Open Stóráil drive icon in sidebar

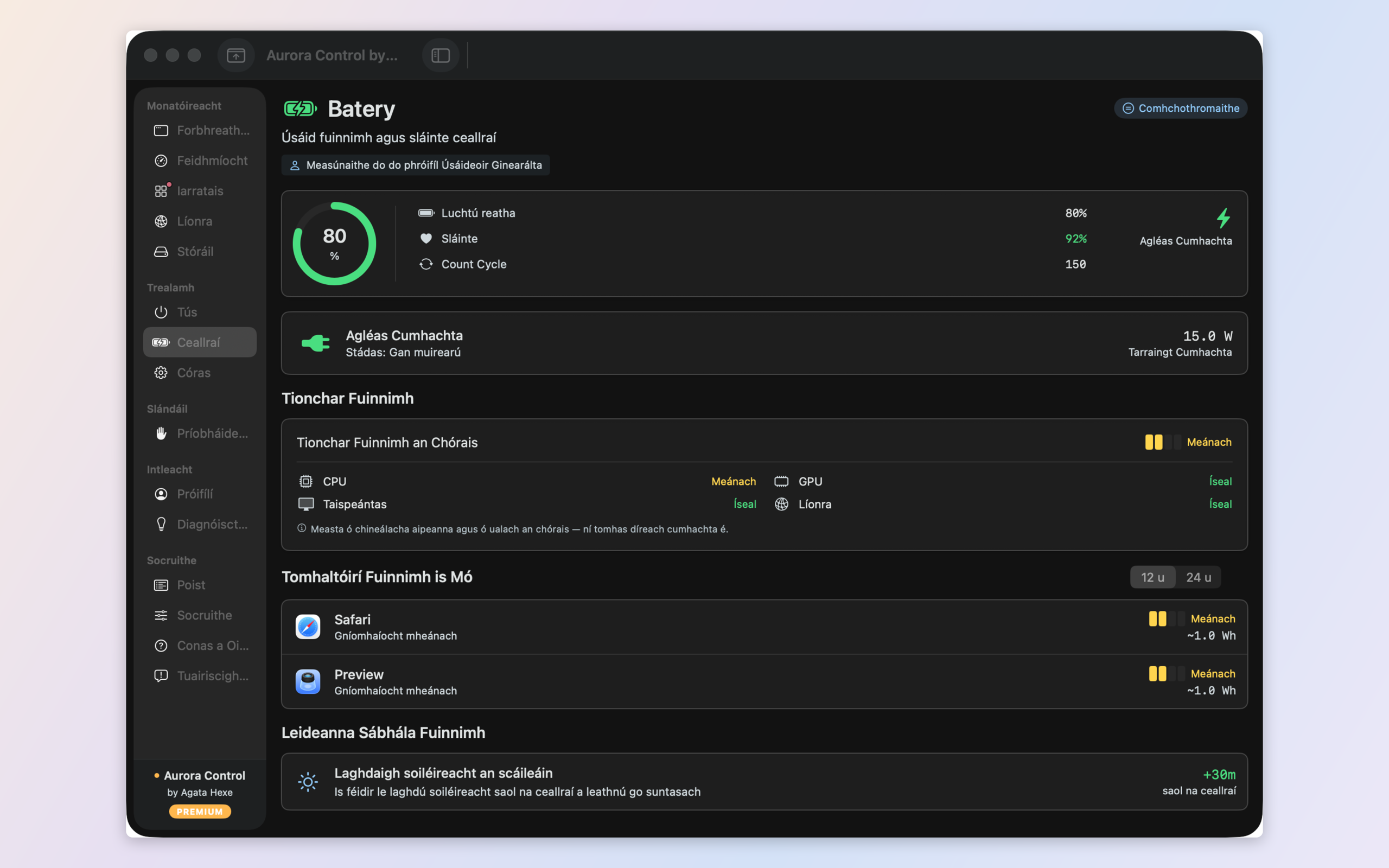coord(161,251)
